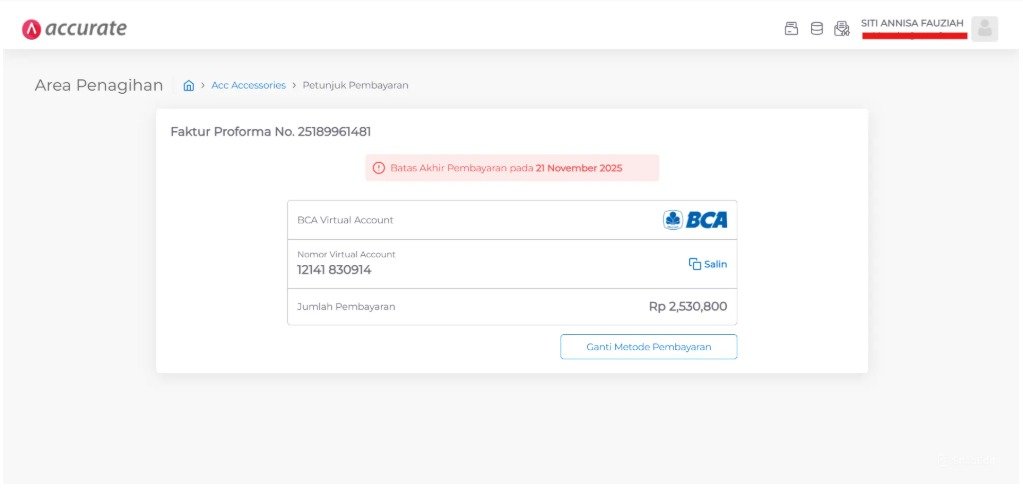
Task: Open the database icon in the header
Action: [x=816, y=29]
